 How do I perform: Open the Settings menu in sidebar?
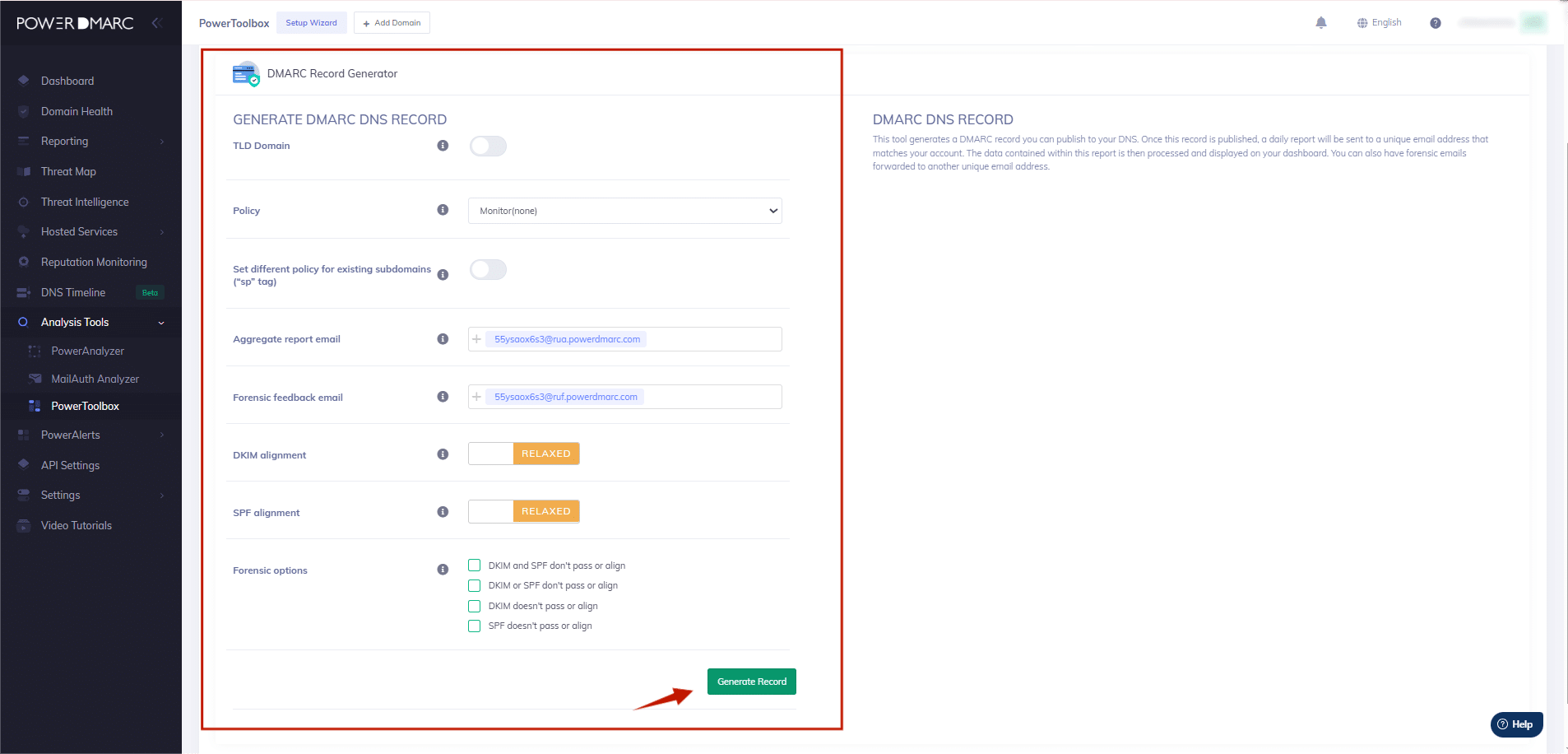coord(60,495)
